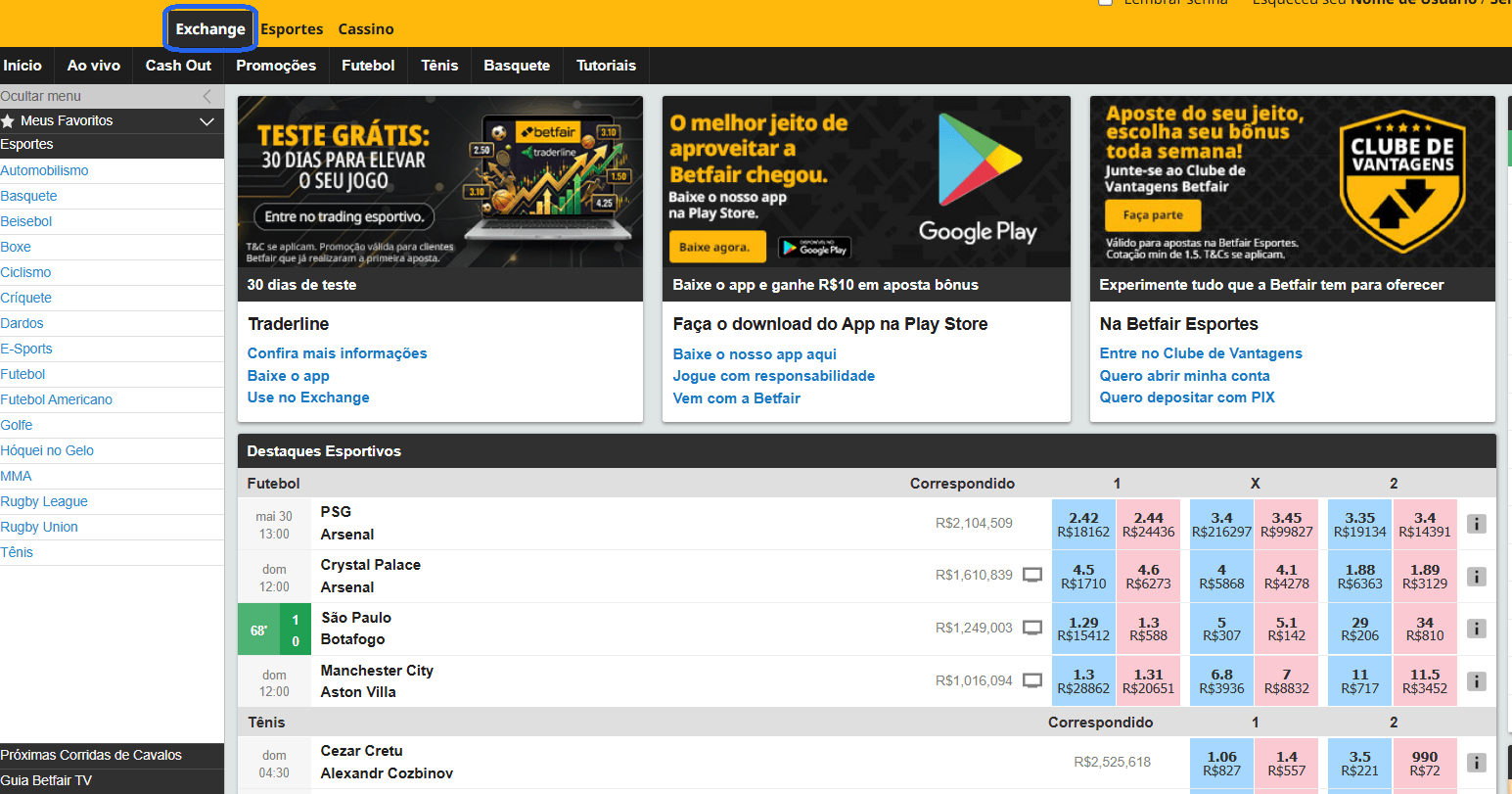Open Entre no Clube de Vantagens link
This screenshot has height=794, width=1512.
click(1201, 353)
